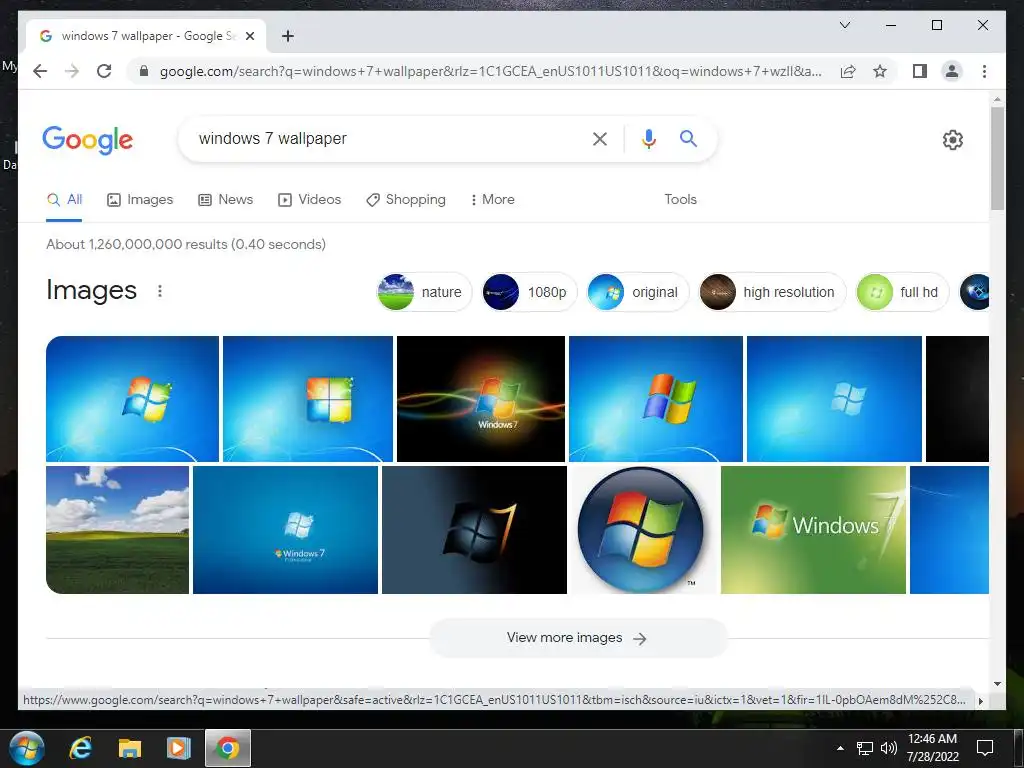Click the scrollbar down arrow
Screen dimensions: 1024x768
click(x=997, y=684)
